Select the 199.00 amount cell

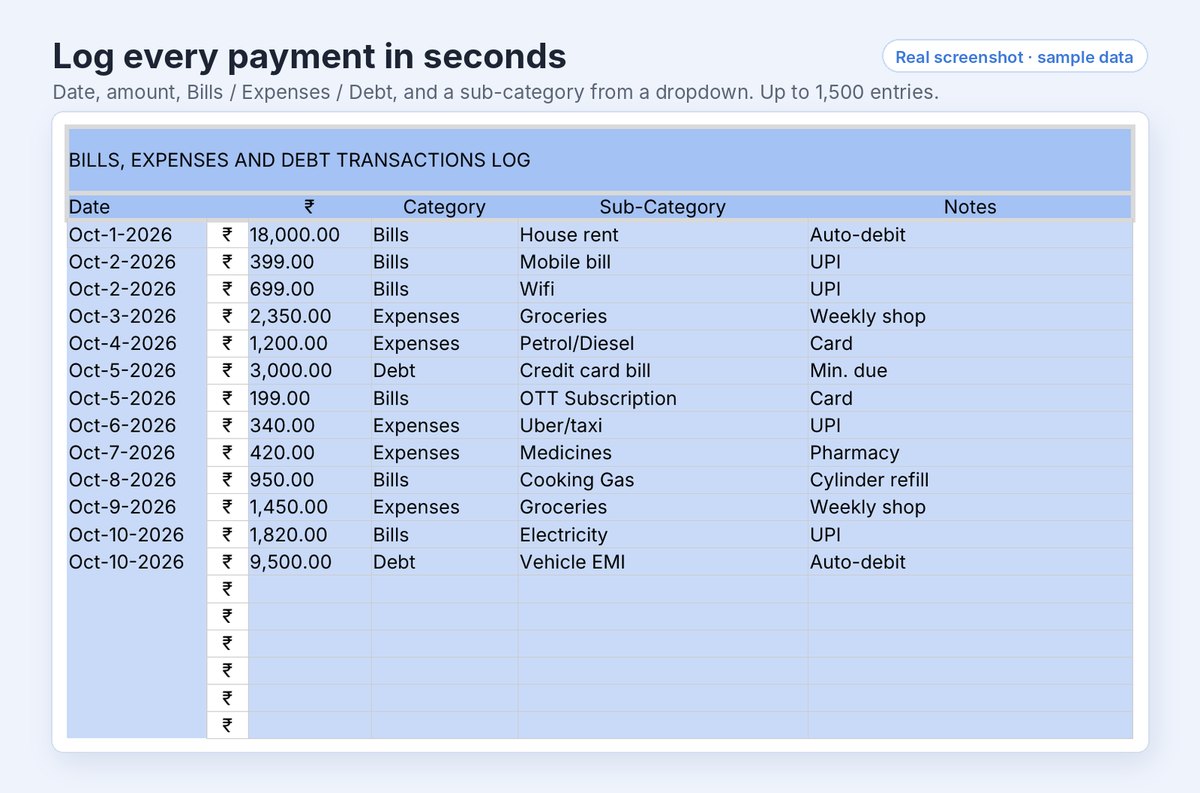pos(309,398)
